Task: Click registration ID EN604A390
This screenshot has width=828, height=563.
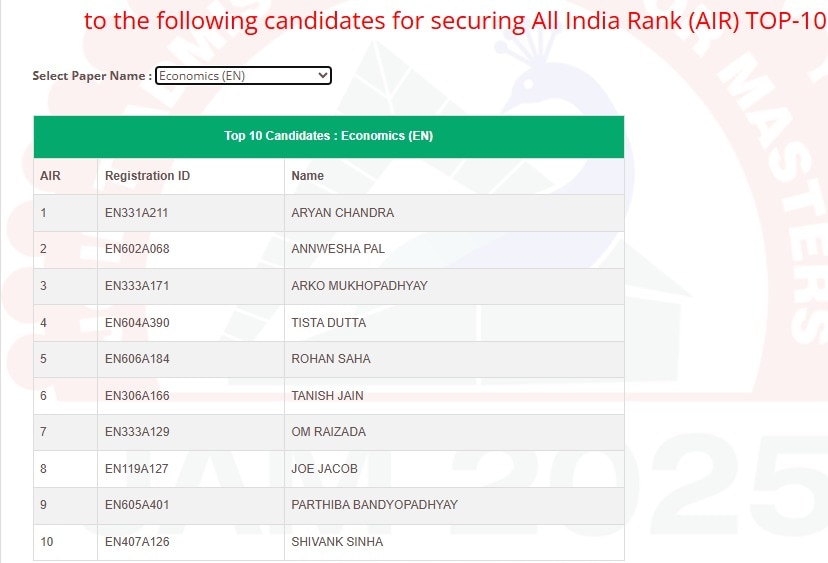Action: coord(137,323)
